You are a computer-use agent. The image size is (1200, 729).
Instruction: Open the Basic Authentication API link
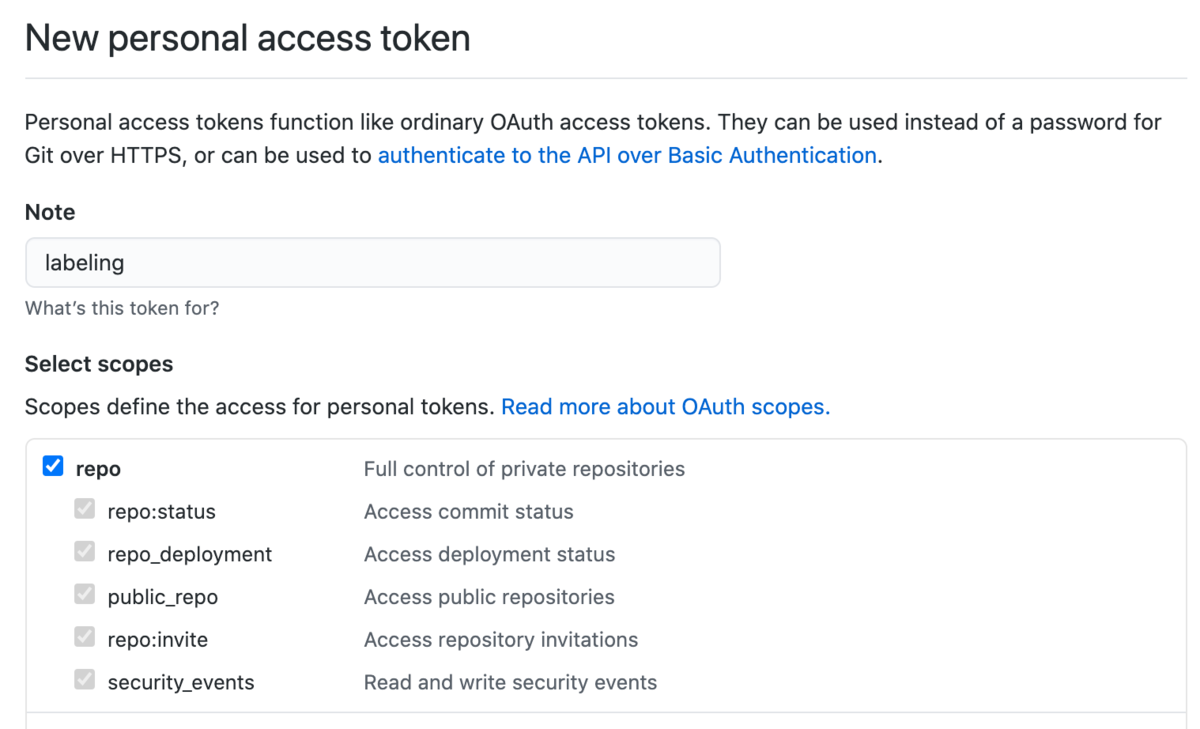[627, 155]
